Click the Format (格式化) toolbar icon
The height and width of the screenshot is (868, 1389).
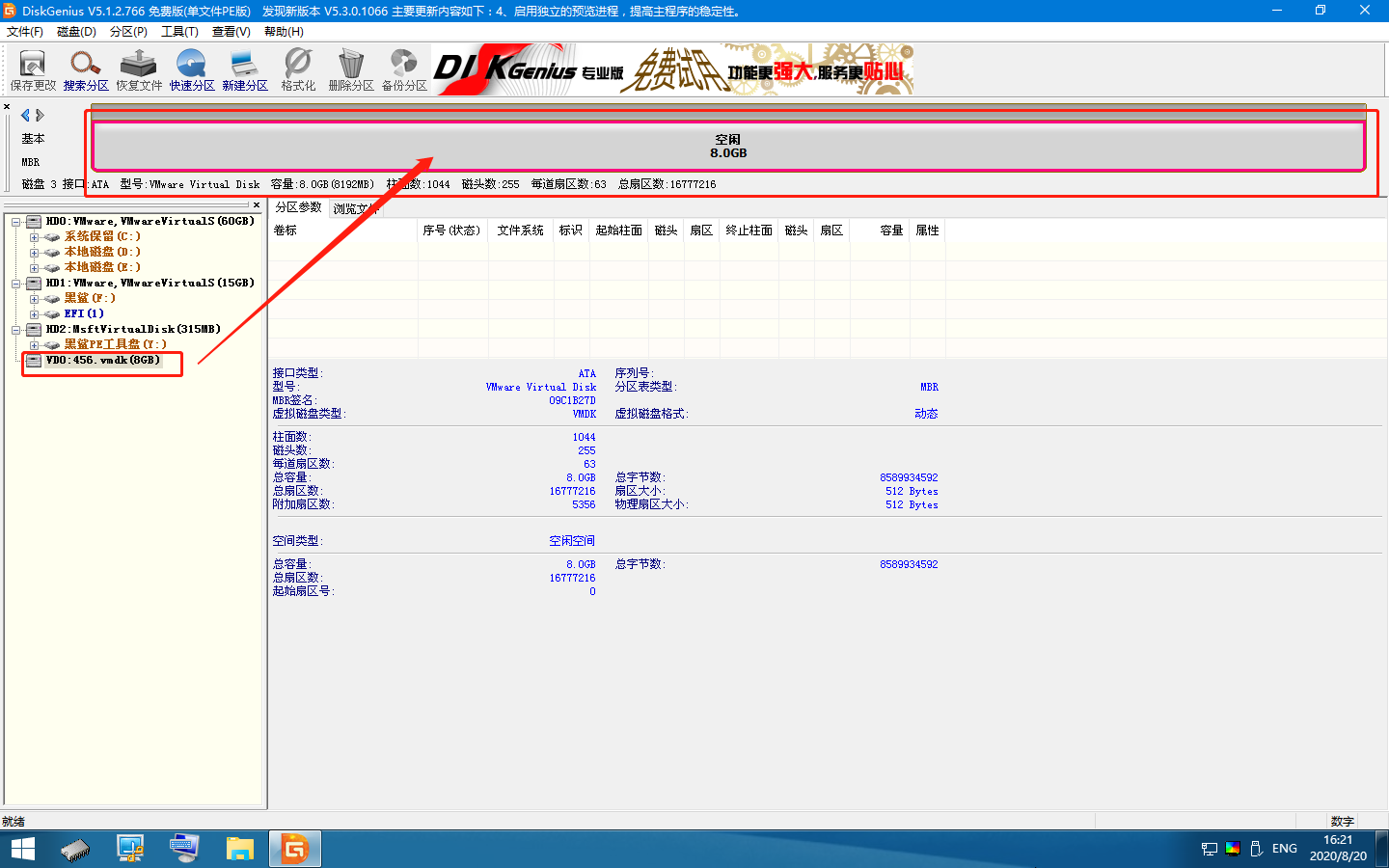(298, 69)
